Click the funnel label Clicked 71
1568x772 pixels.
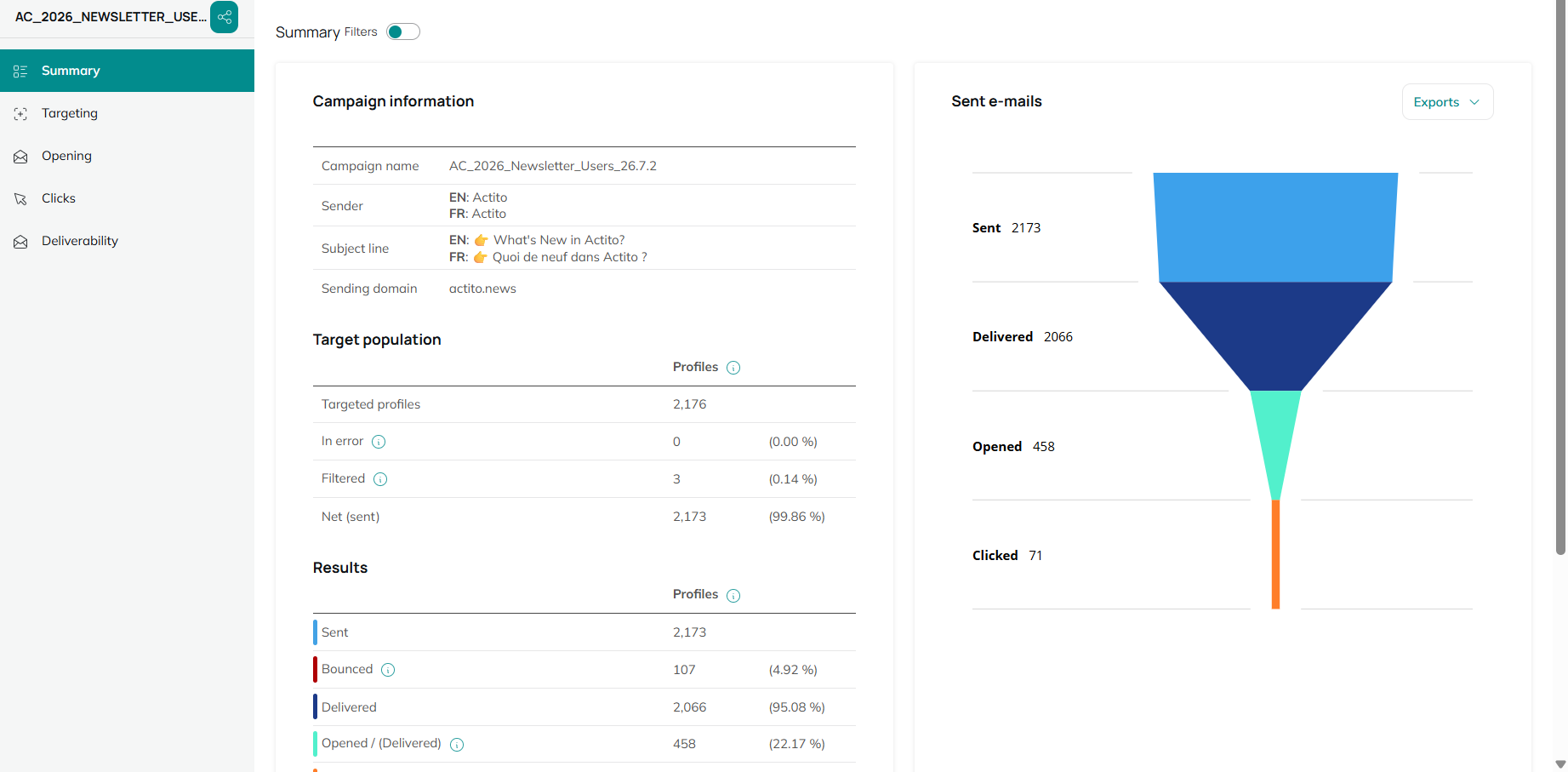1007,556
